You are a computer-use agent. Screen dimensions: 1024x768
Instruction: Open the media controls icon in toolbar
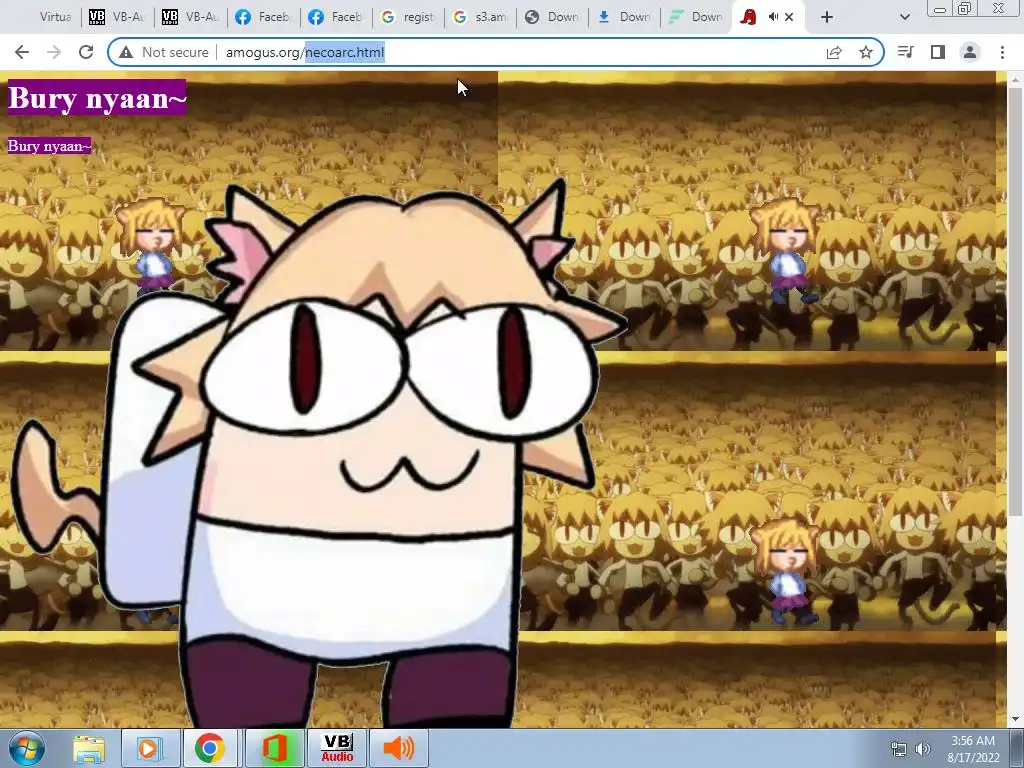906,52
